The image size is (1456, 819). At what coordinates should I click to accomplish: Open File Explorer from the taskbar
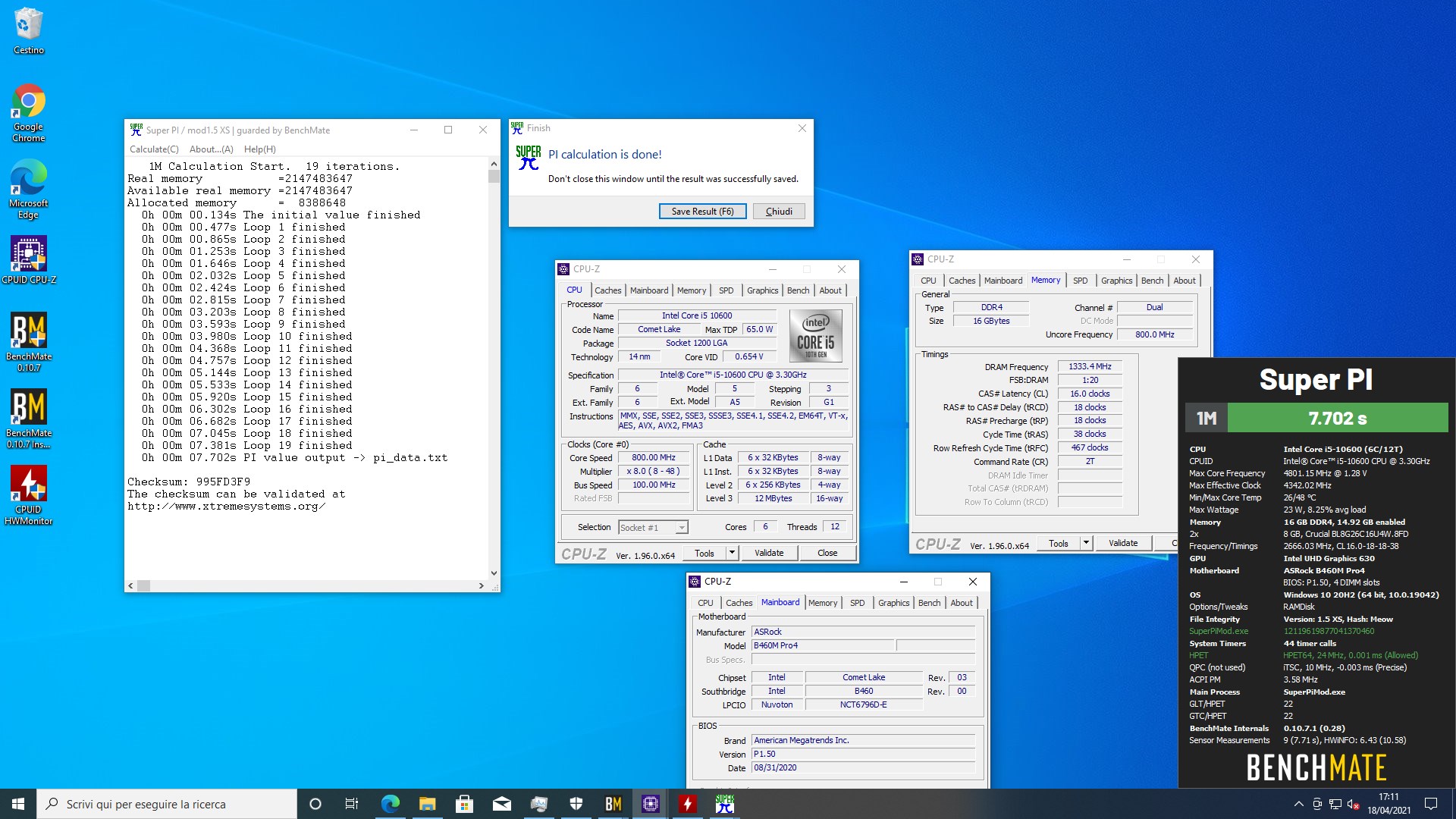427,804
